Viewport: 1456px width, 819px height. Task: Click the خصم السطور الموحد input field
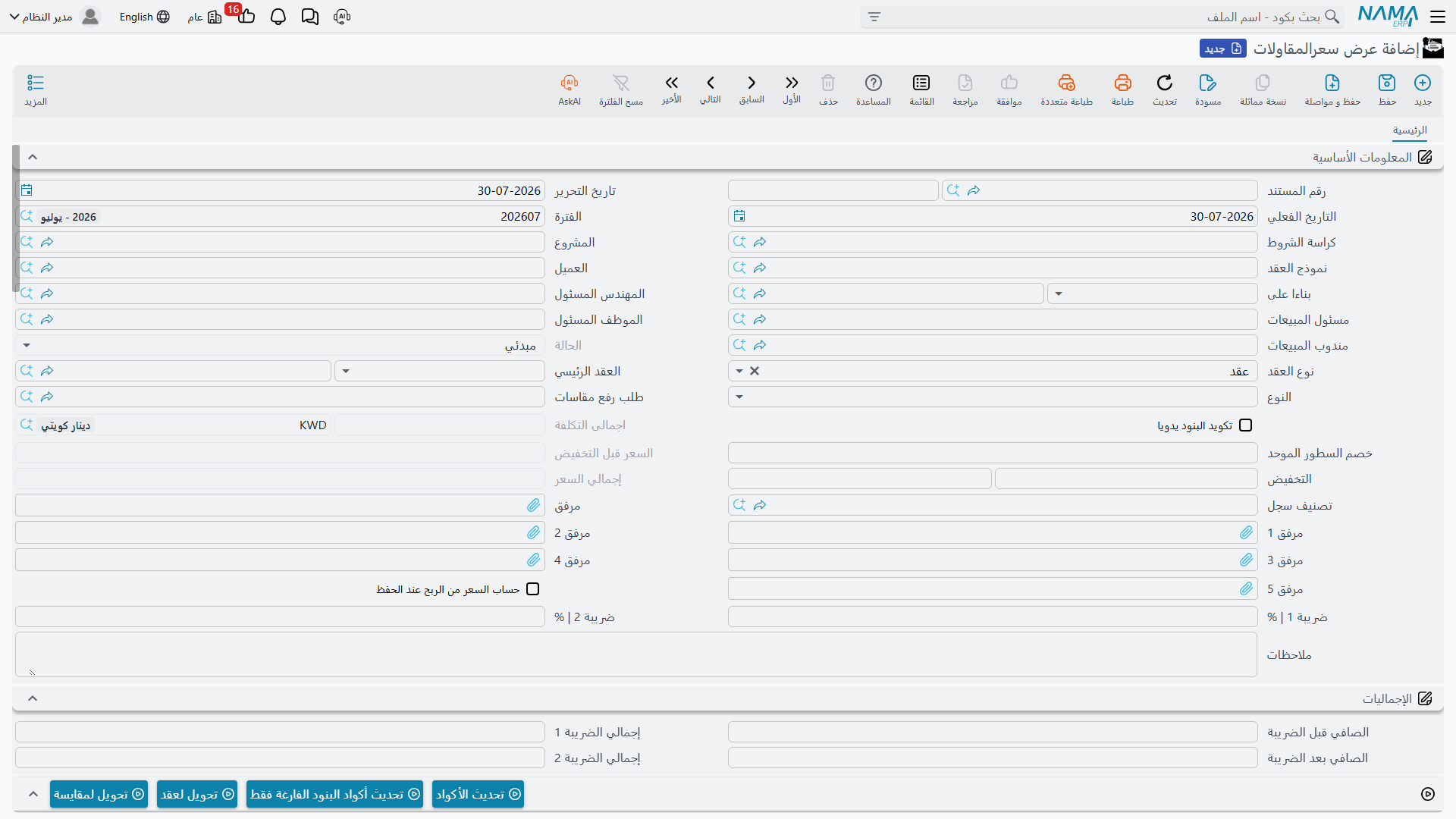(x=993, y=453)
